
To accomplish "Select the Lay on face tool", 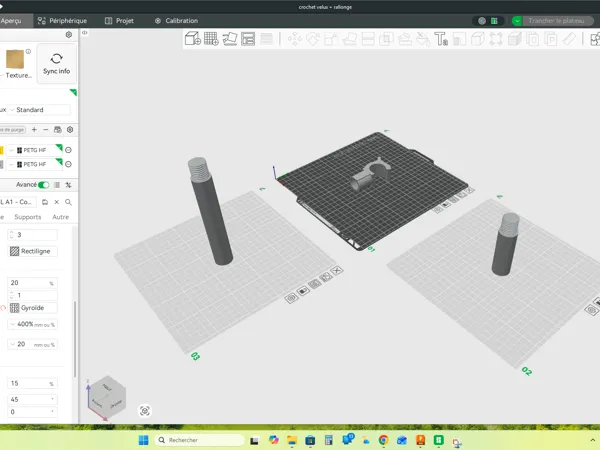I will point(350,39).
